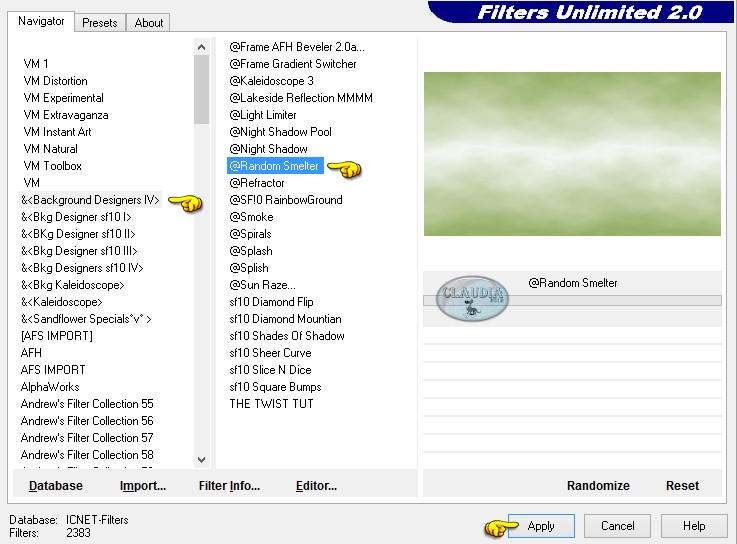The width and height of the screenshot is (737, 544).
Task: Choose @SF!0 RainbowGround filter
Action: coord(286,200)
